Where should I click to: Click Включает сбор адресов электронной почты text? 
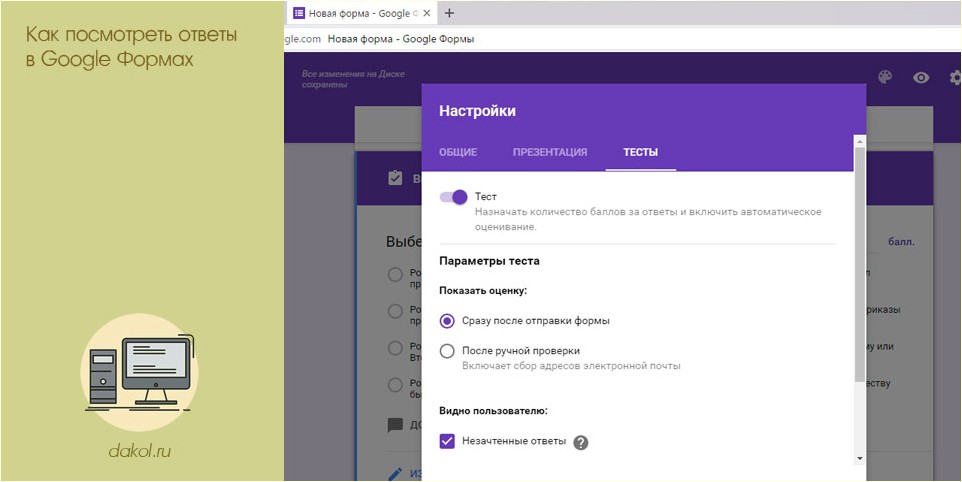tap(571, 366)
